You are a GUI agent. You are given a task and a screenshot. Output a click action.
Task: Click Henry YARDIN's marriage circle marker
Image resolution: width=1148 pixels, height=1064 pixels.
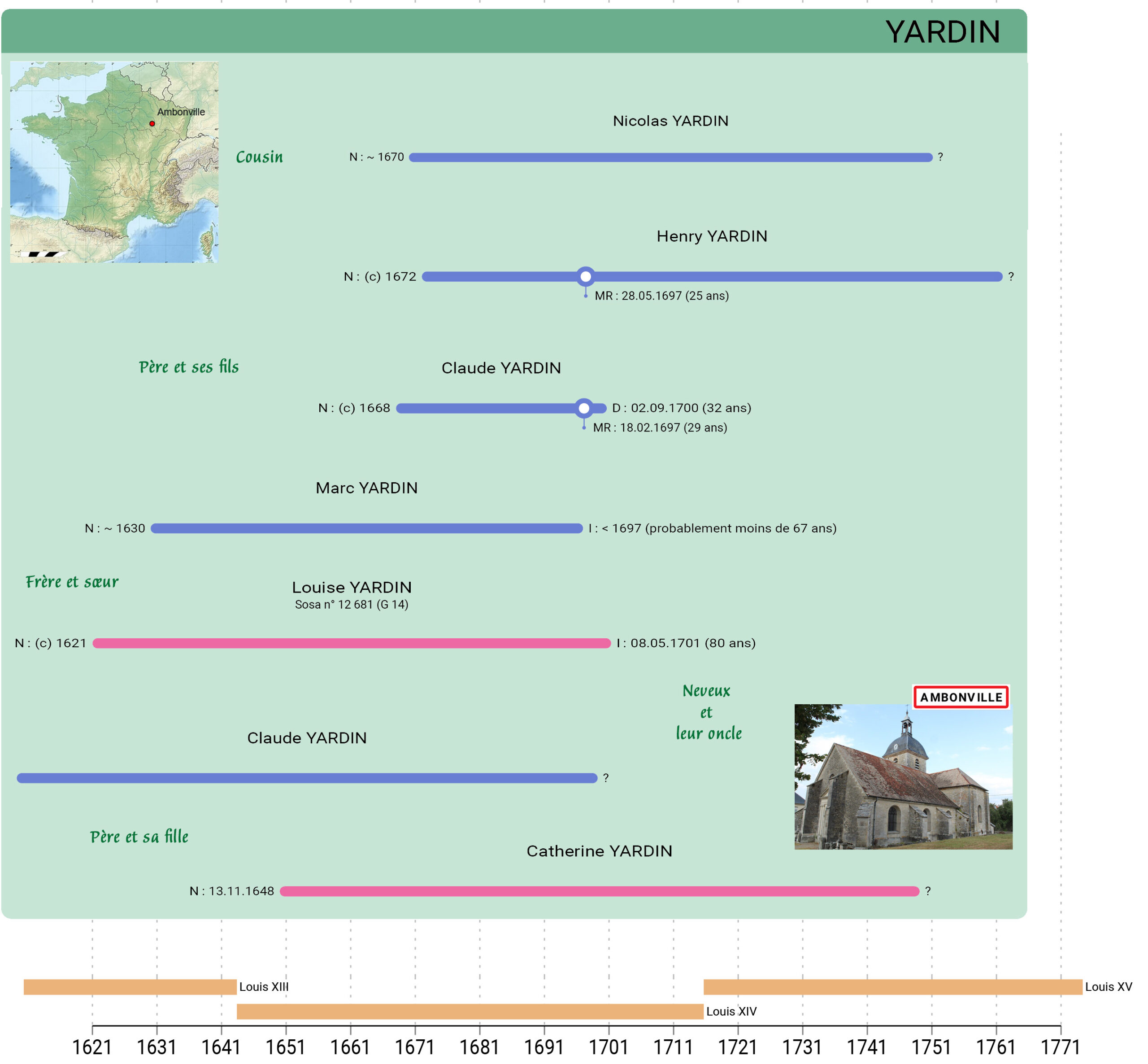[585, 276]
